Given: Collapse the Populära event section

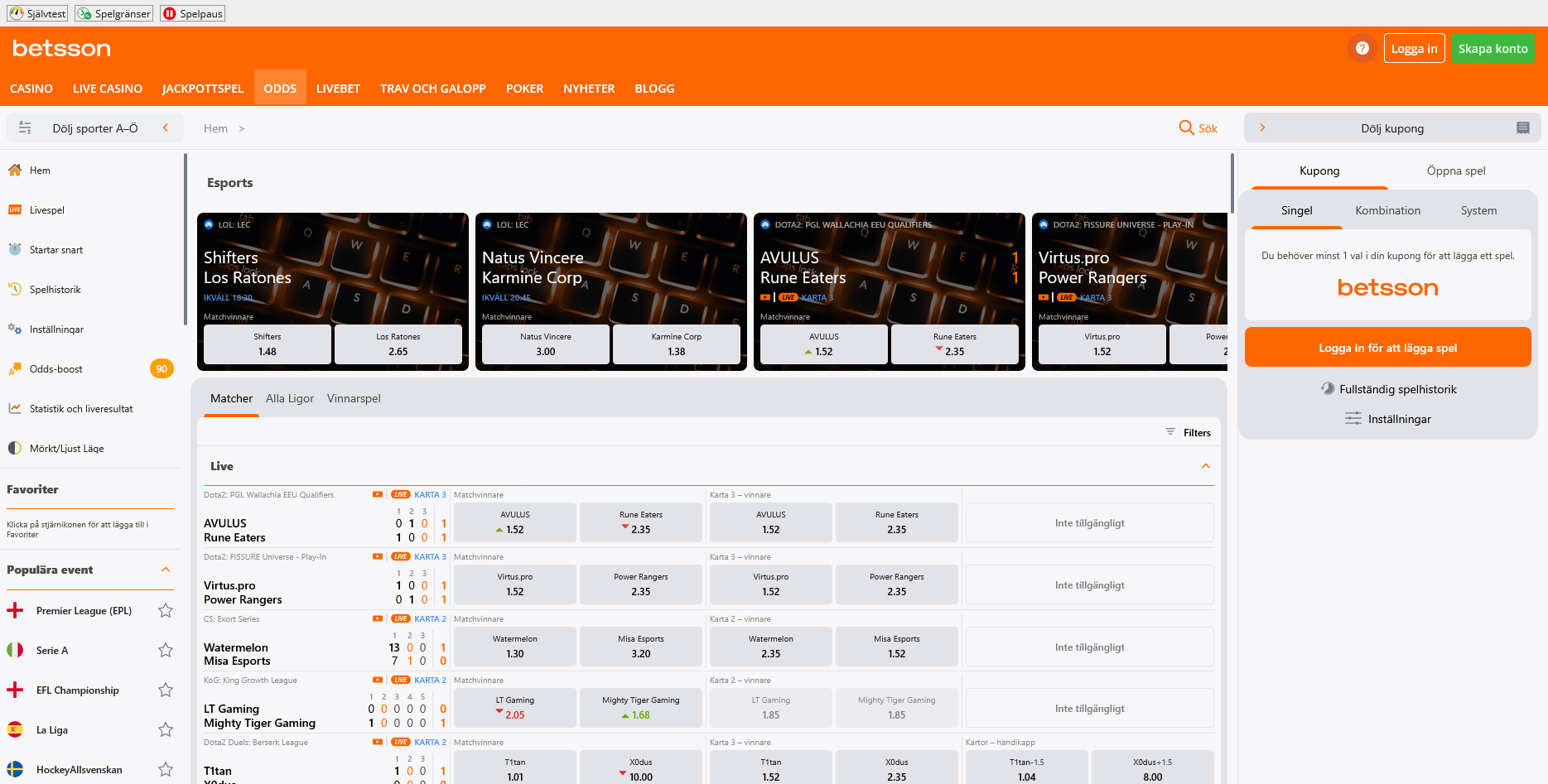Looking at the screenshot, I should click(x=166, y=570).
